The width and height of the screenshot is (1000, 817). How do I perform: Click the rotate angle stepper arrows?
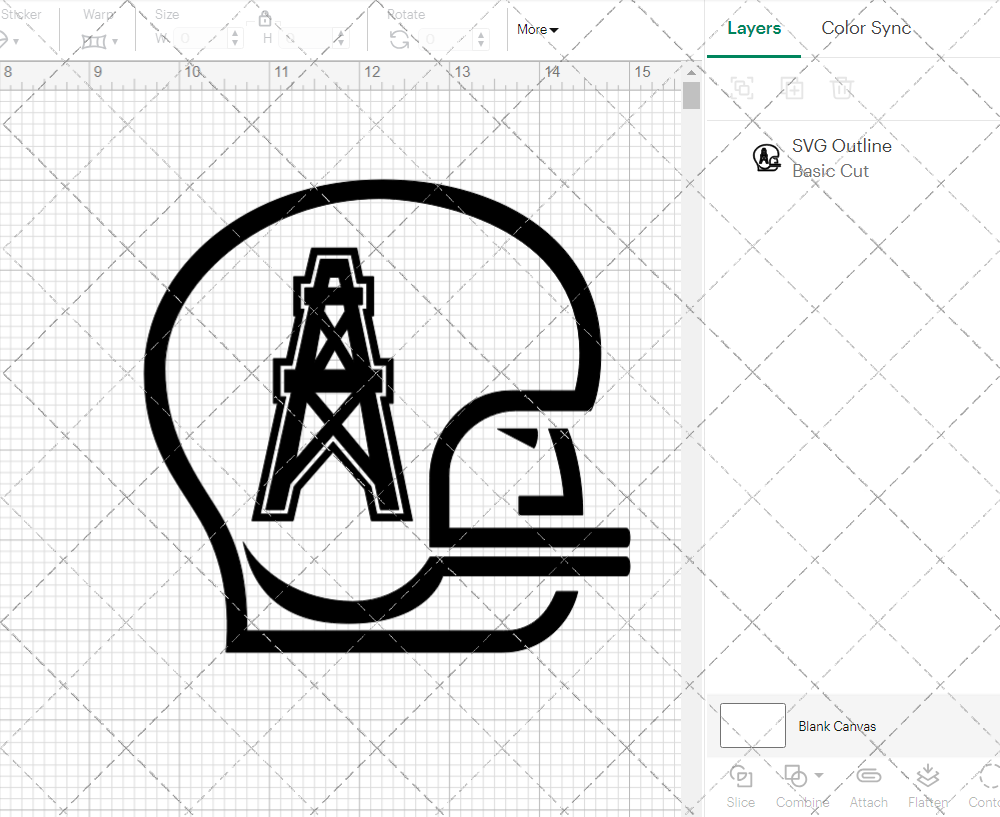click(x=482, y=39)
